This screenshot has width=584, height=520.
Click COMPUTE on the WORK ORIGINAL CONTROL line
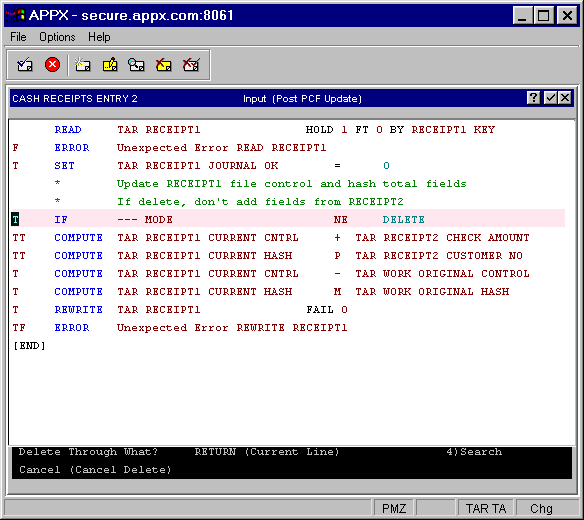pos(78,273)
